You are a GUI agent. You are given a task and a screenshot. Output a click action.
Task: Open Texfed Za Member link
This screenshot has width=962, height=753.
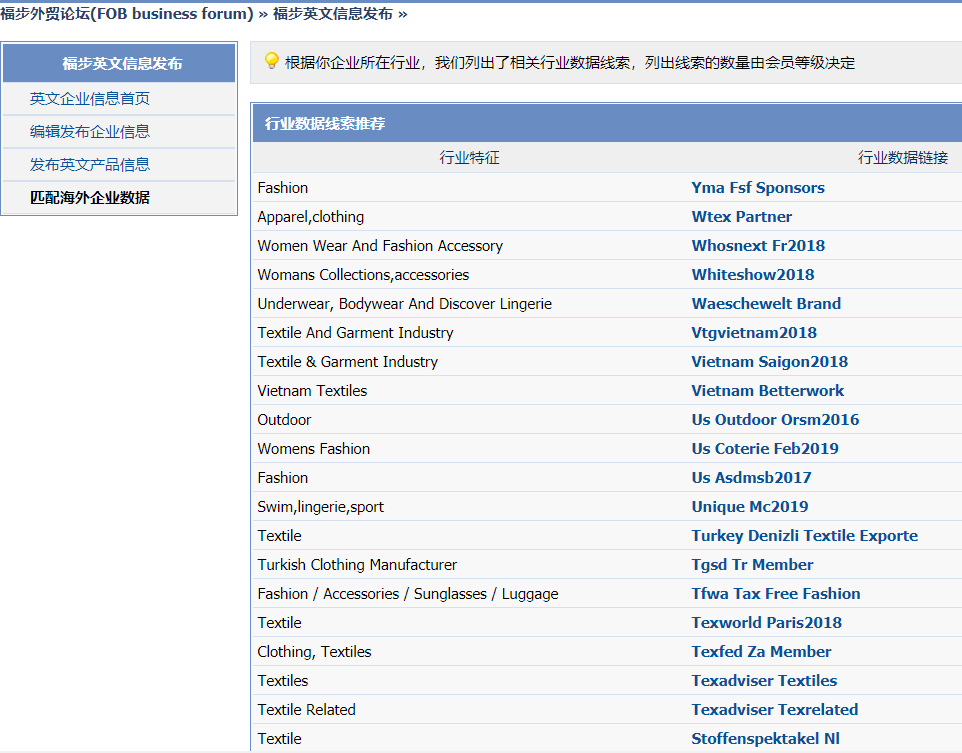pyautogui.click(x=761, y=652)
